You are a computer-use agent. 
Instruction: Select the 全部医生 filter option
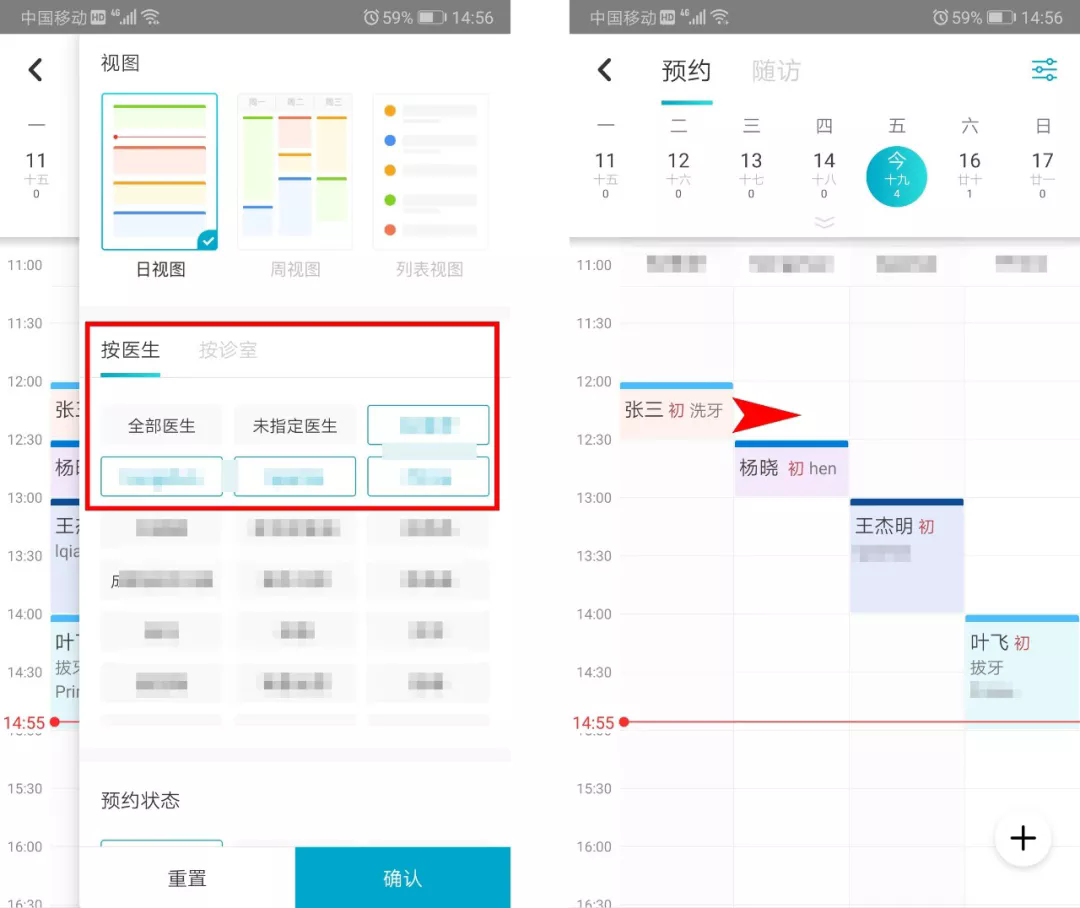point(161,426)
